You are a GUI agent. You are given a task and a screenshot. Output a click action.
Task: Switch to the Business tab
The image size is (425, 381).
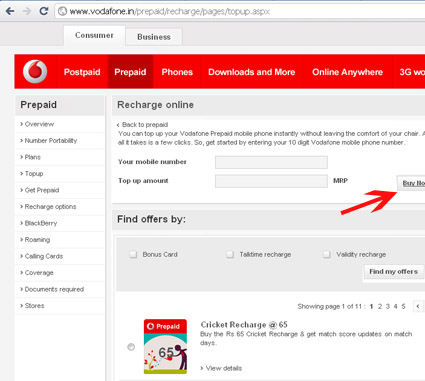154,37
